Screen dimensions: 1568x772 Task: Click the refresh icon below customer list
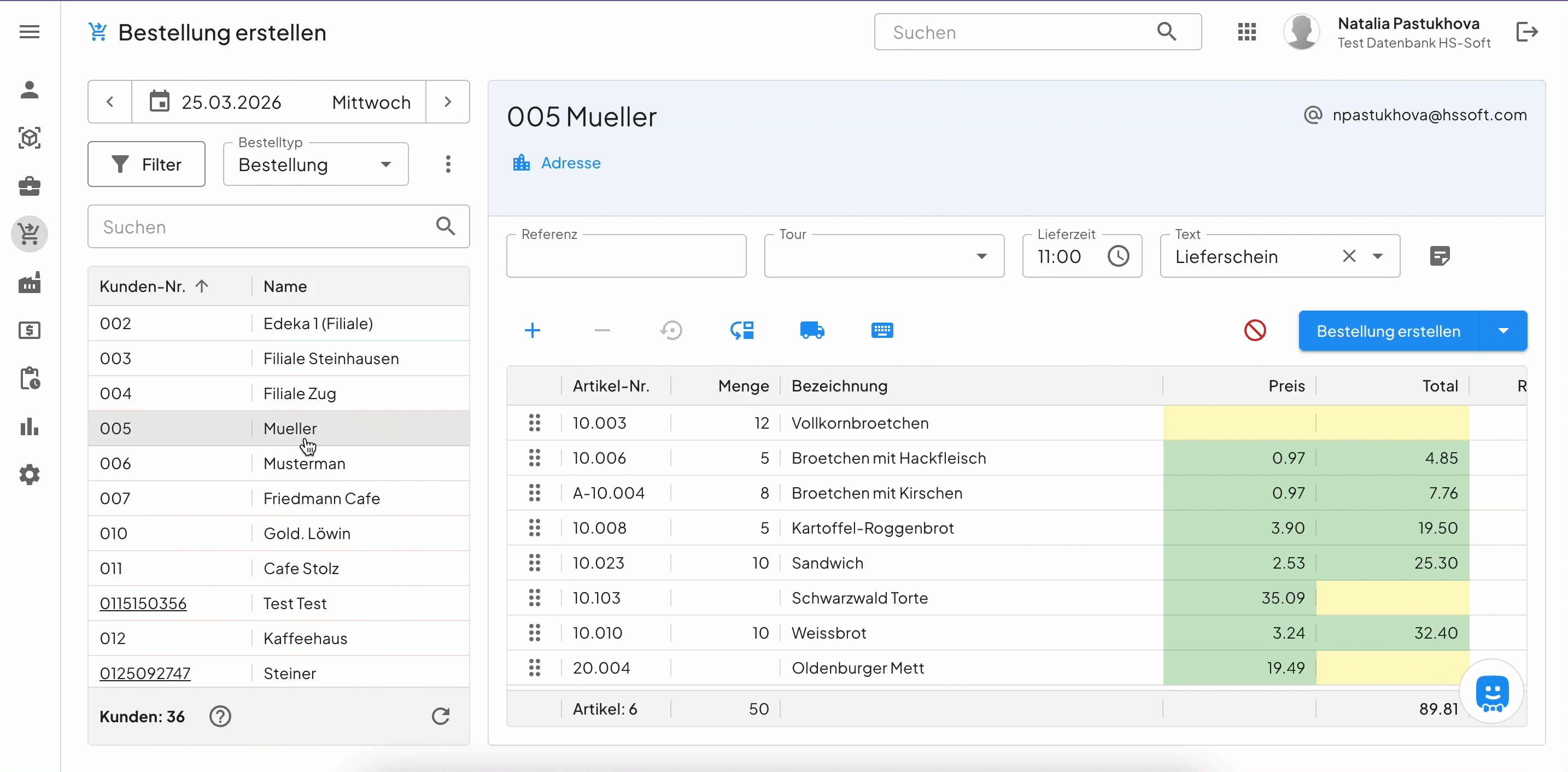pos(440,716)
